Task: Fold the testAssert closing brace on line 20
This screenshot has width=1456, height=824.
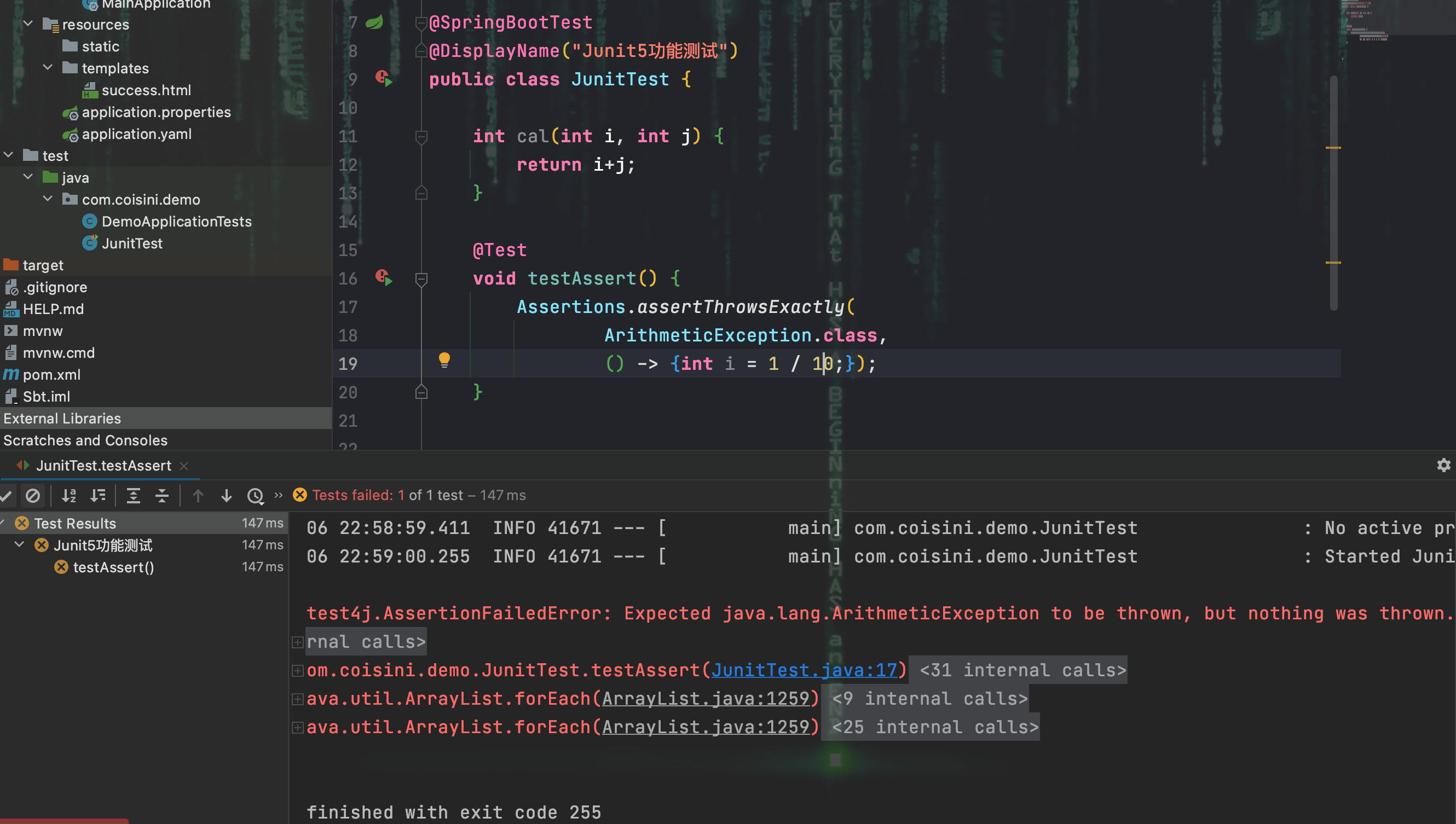Action: (x=421, y=392)
